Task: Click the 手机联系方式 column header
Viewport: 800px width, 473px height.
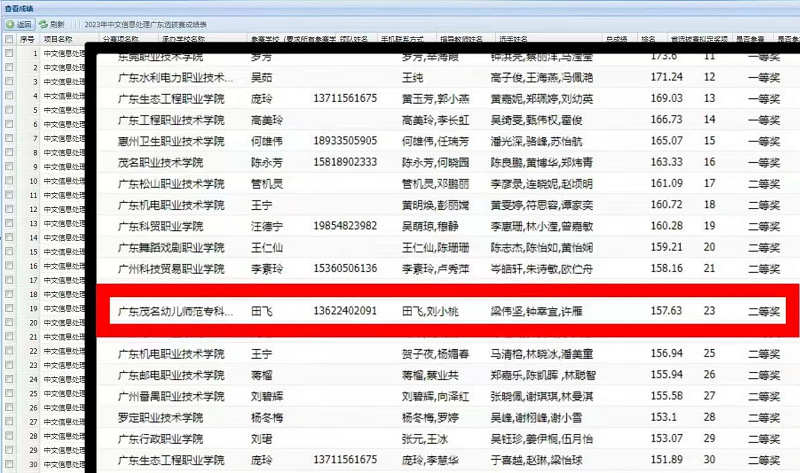Action: 402,39
